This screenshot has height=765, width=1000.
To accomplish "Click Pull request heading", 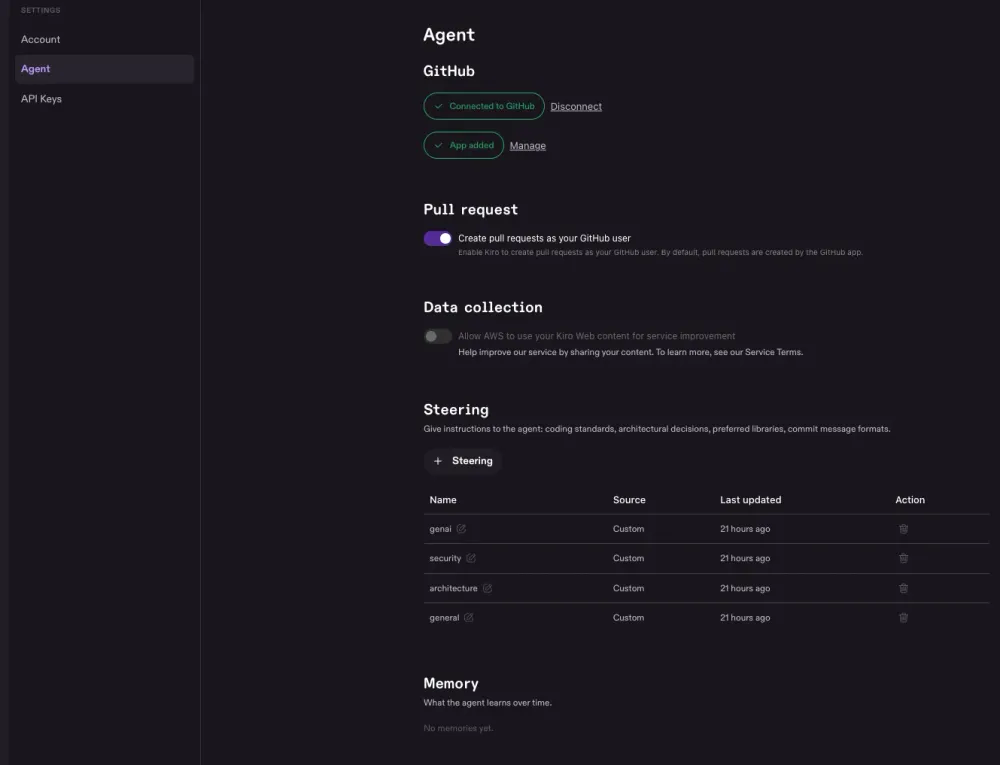I will 471,210.
